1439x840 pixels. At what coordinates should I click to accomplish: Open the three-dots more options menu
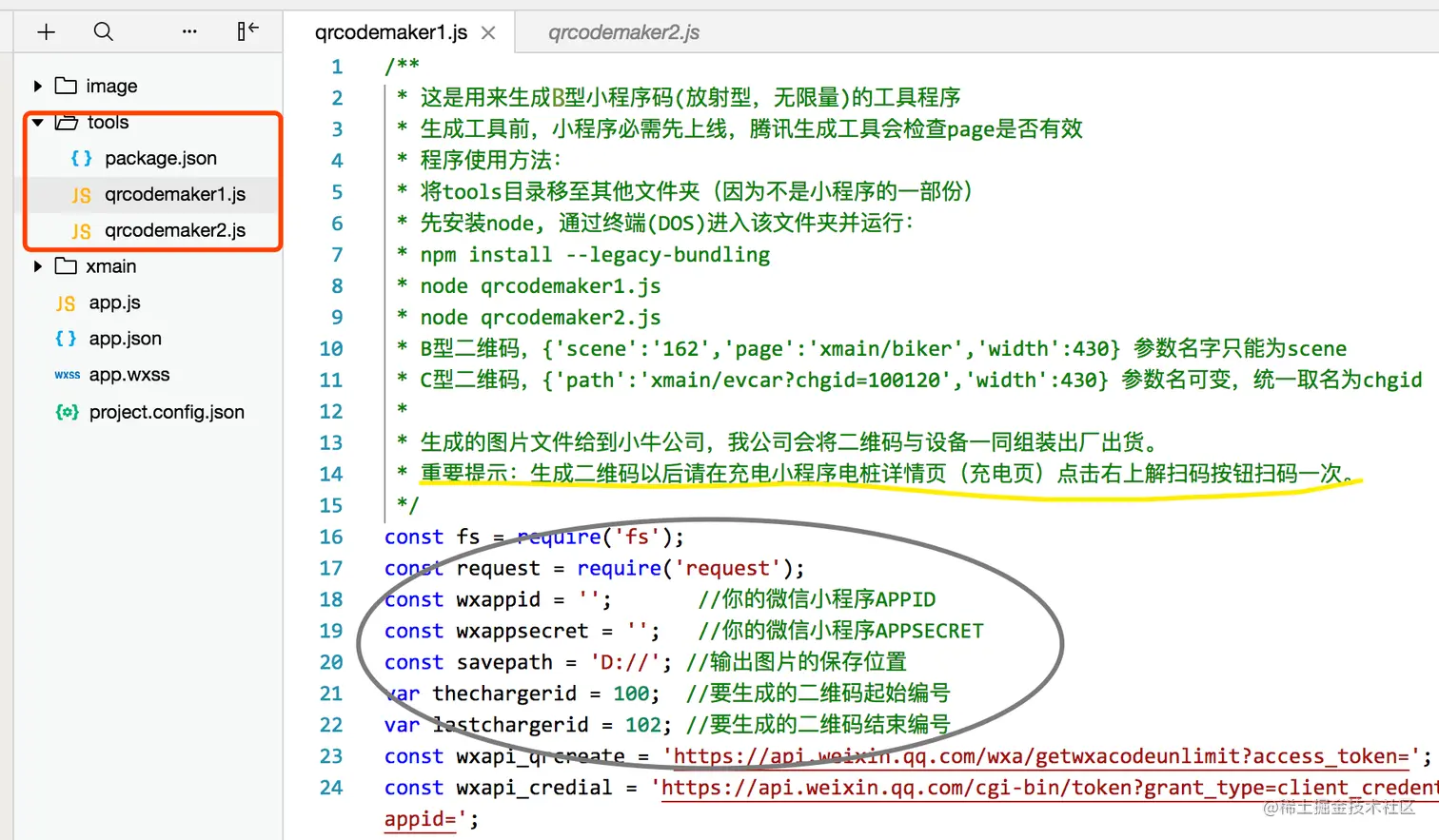189,31
